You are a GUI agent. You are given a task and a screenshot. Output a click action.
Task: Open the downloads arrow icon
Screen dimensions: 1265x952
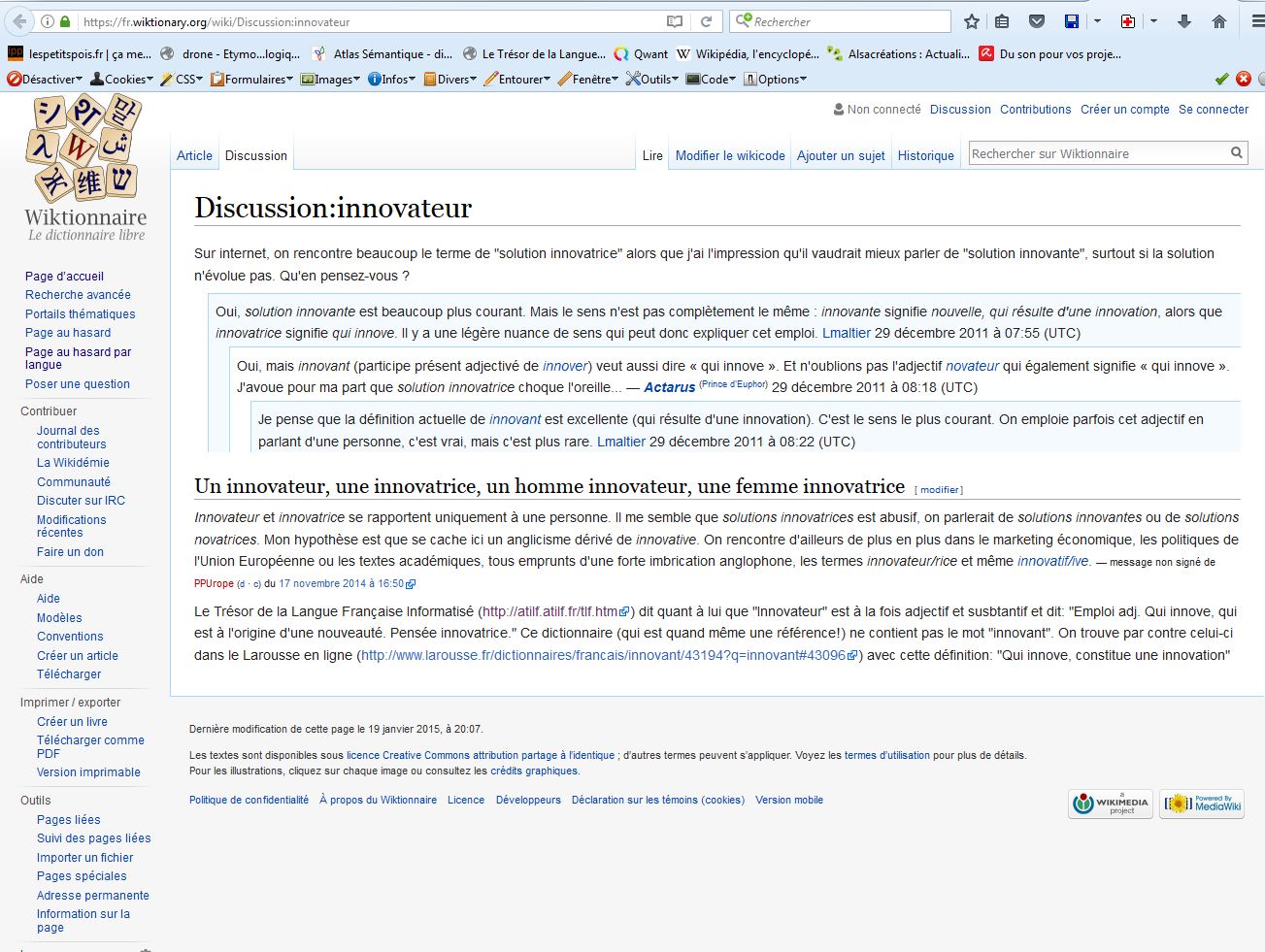tap(1183, 21)
